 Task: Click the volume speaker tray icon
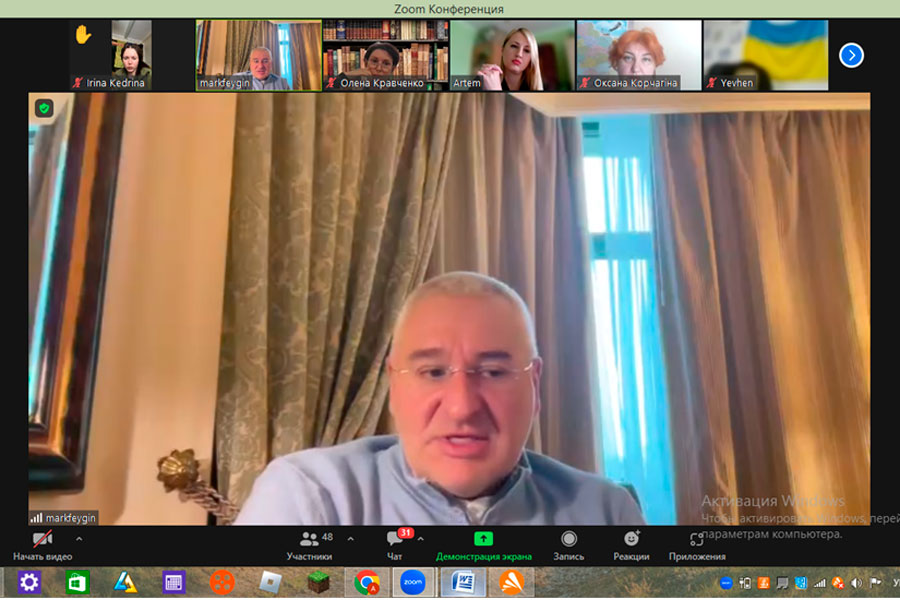click(x=856, y=583)
